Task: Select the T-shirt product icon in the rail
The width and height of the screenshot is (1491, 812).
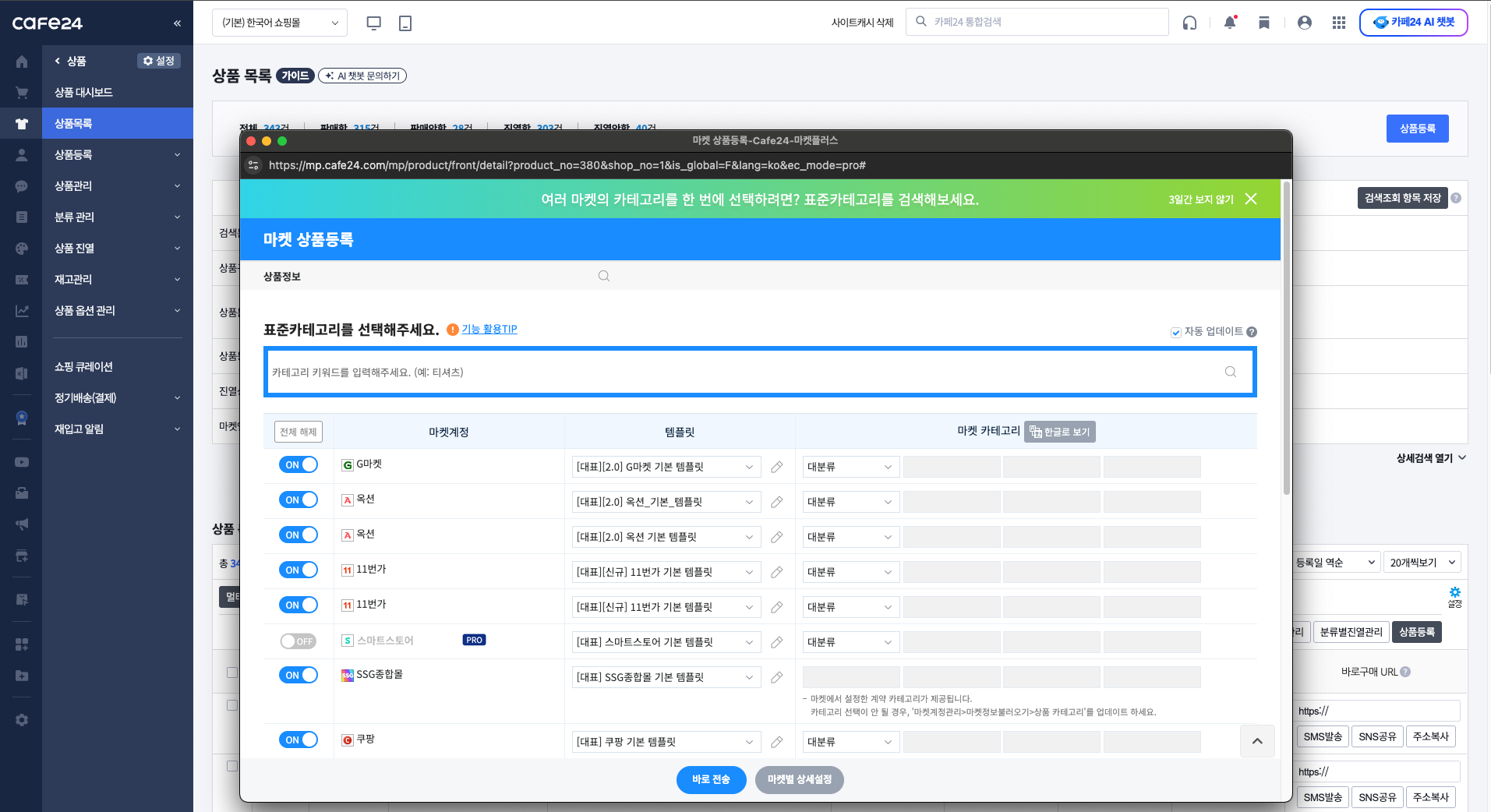Action: (x=22, y=124)
